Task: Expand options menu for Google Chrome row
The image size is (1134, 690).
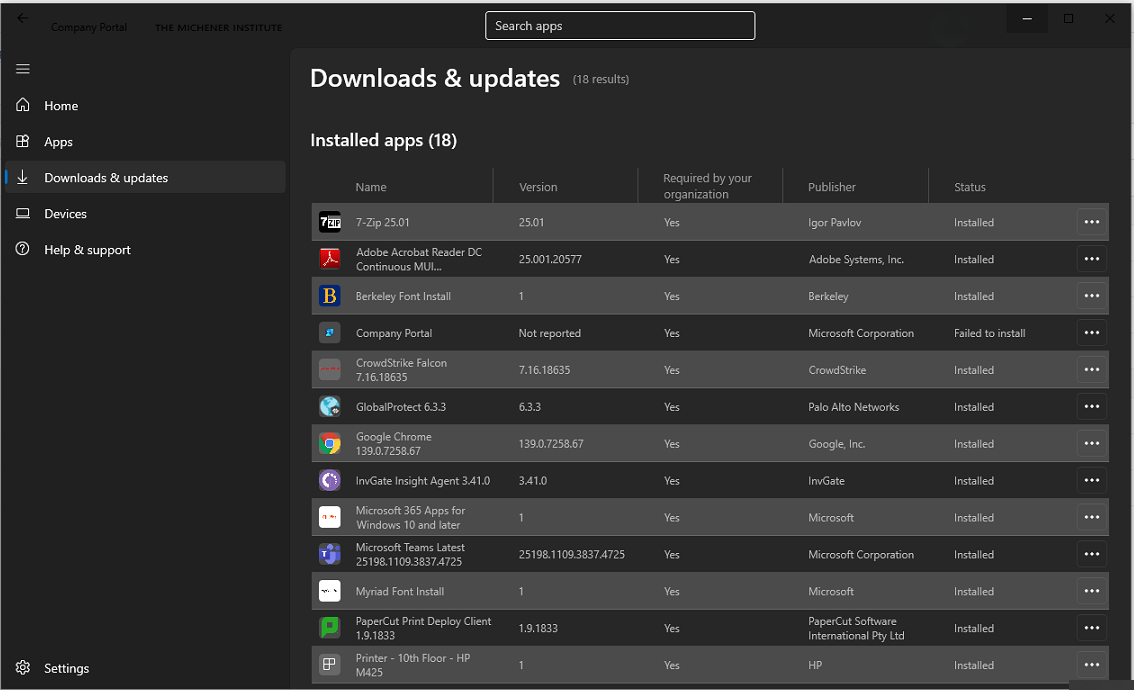Action: pyautogui.click(x=1091, y=444)
